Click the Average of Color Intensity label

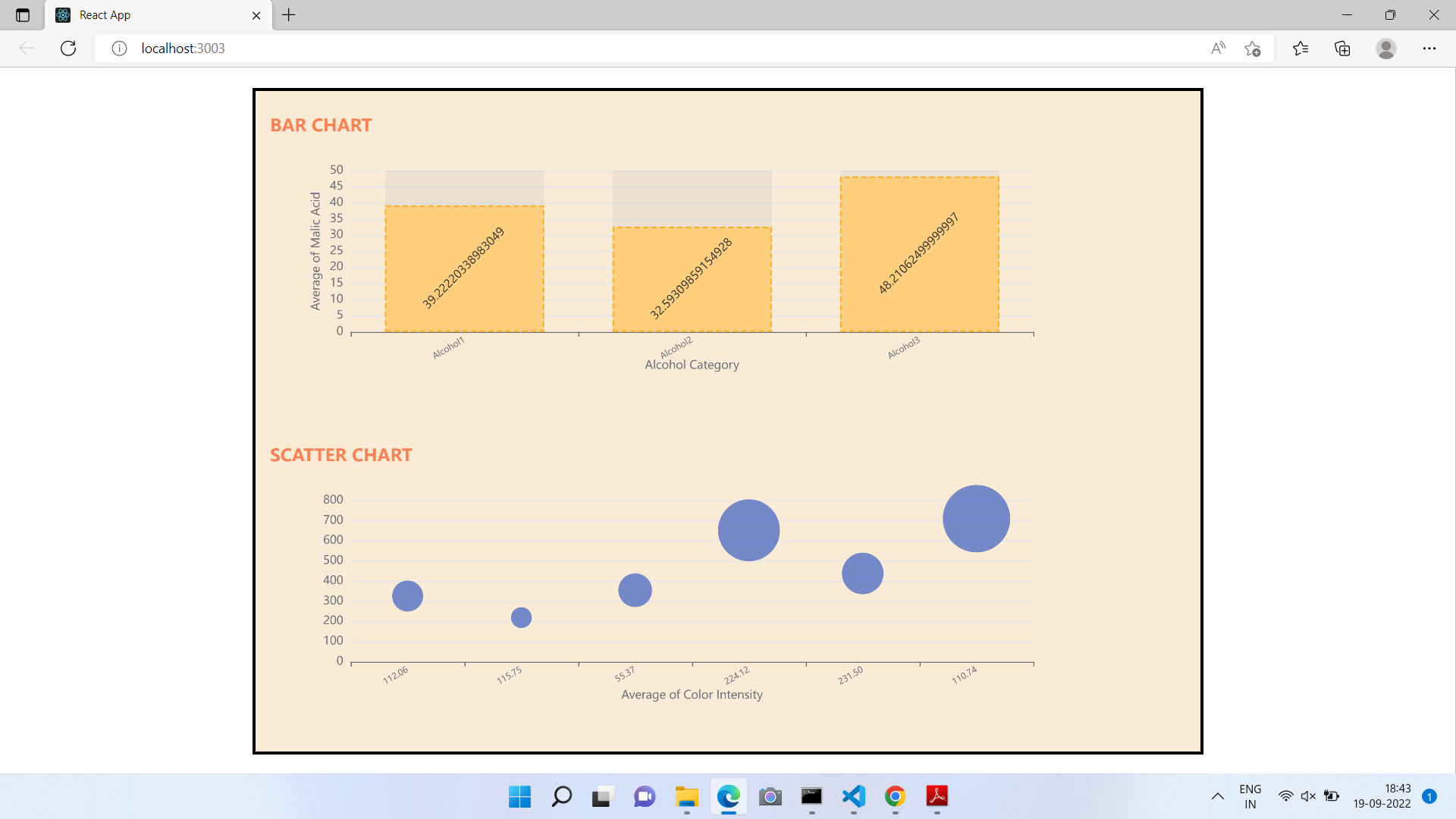[x=692, y=695]
